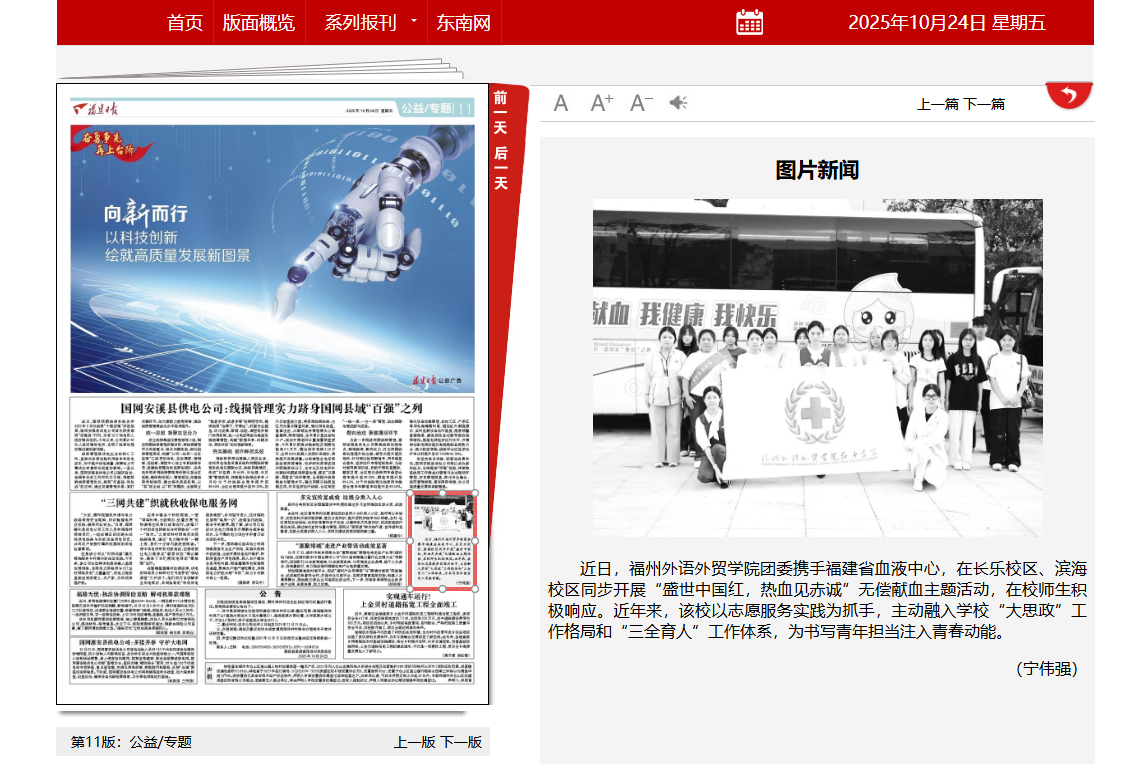
Task: Go to previous article 上一篇
Action: (x=938, y=104)
